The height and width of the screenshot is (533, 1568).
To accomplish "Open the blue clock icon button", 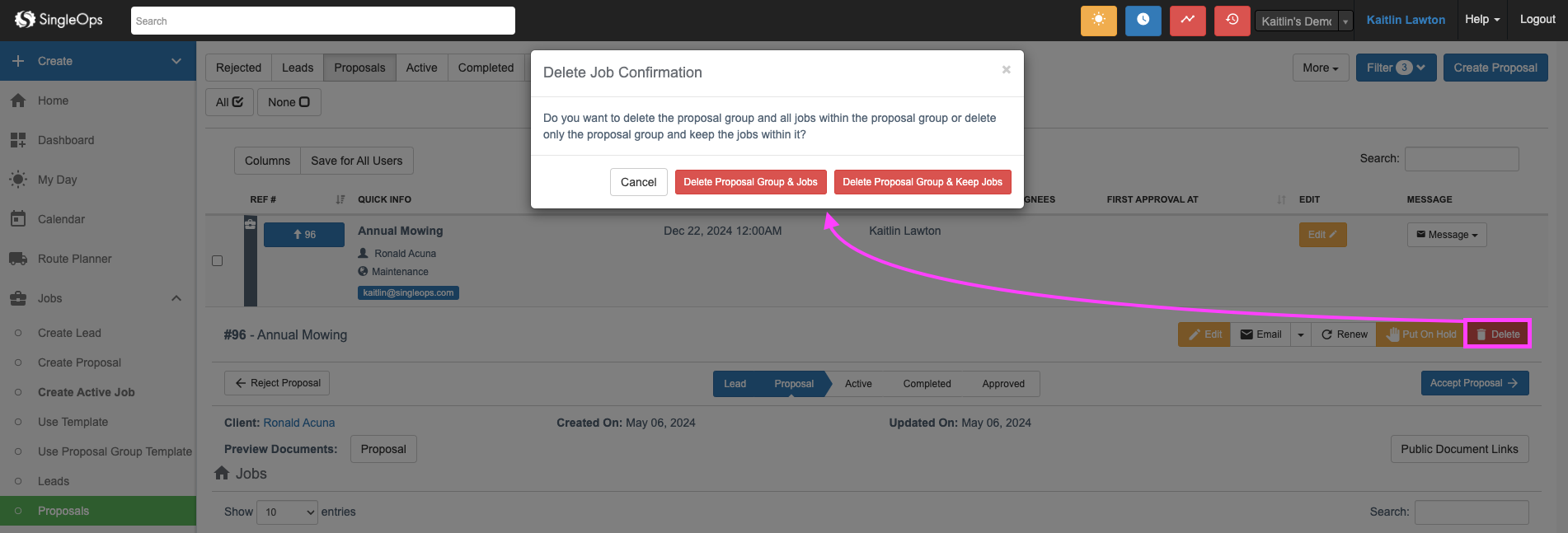I will click(1143, 21).
